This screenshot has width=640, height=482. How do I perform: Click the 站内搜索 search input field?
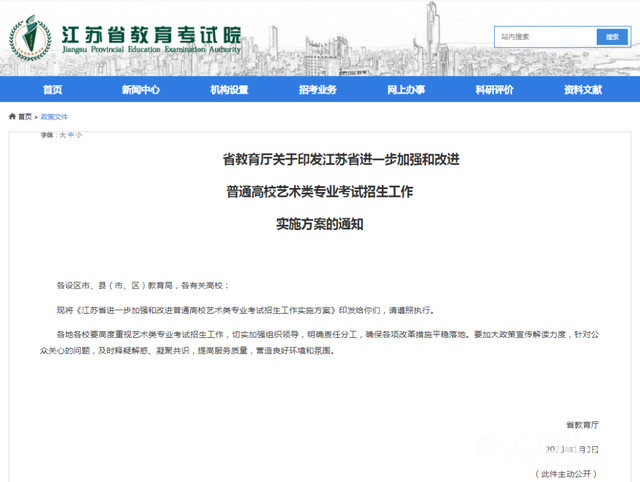click(x=545, y=37)
